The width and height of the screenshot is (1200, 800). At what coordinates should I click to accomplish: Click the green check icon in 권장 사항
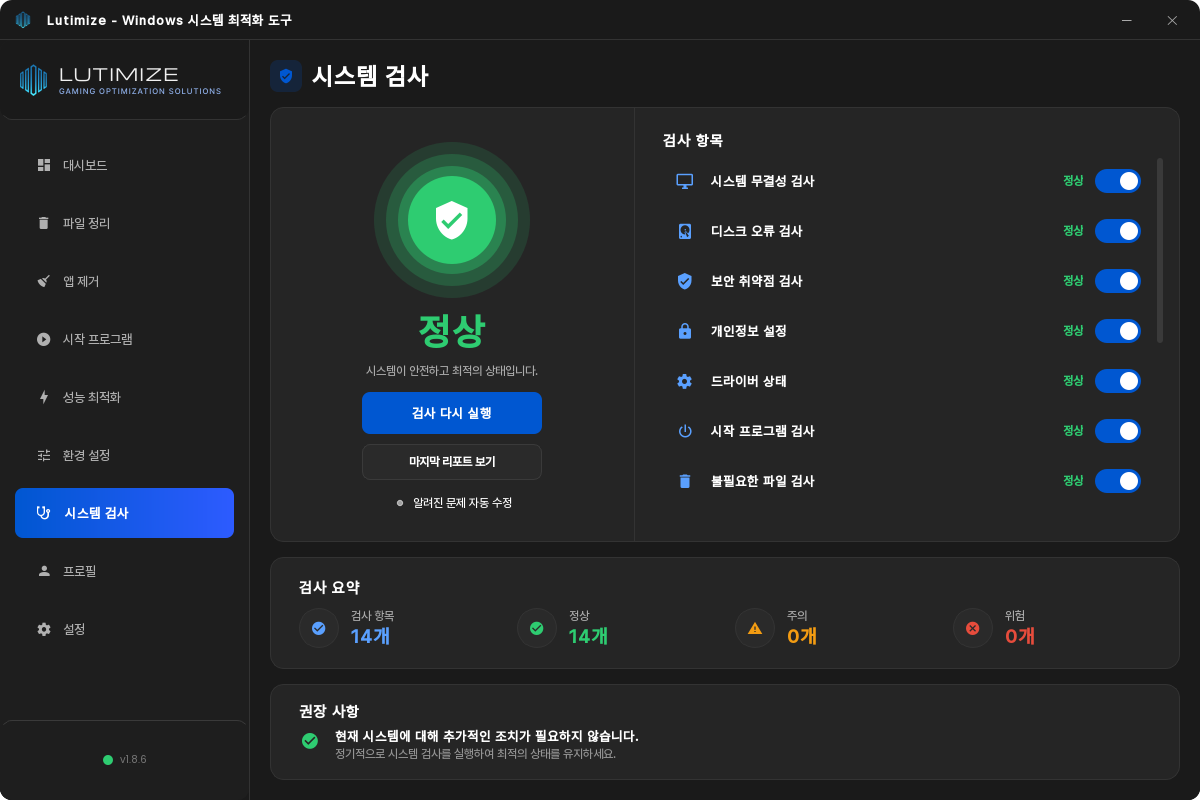(x=310, y=741)
